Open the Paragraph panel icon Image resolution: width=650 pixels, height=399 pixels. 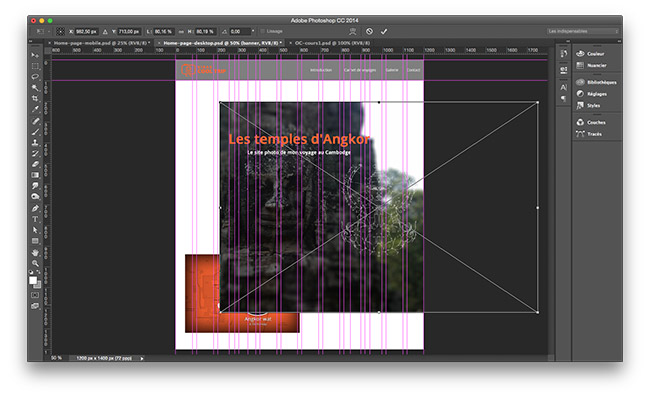tap(563, 99)
